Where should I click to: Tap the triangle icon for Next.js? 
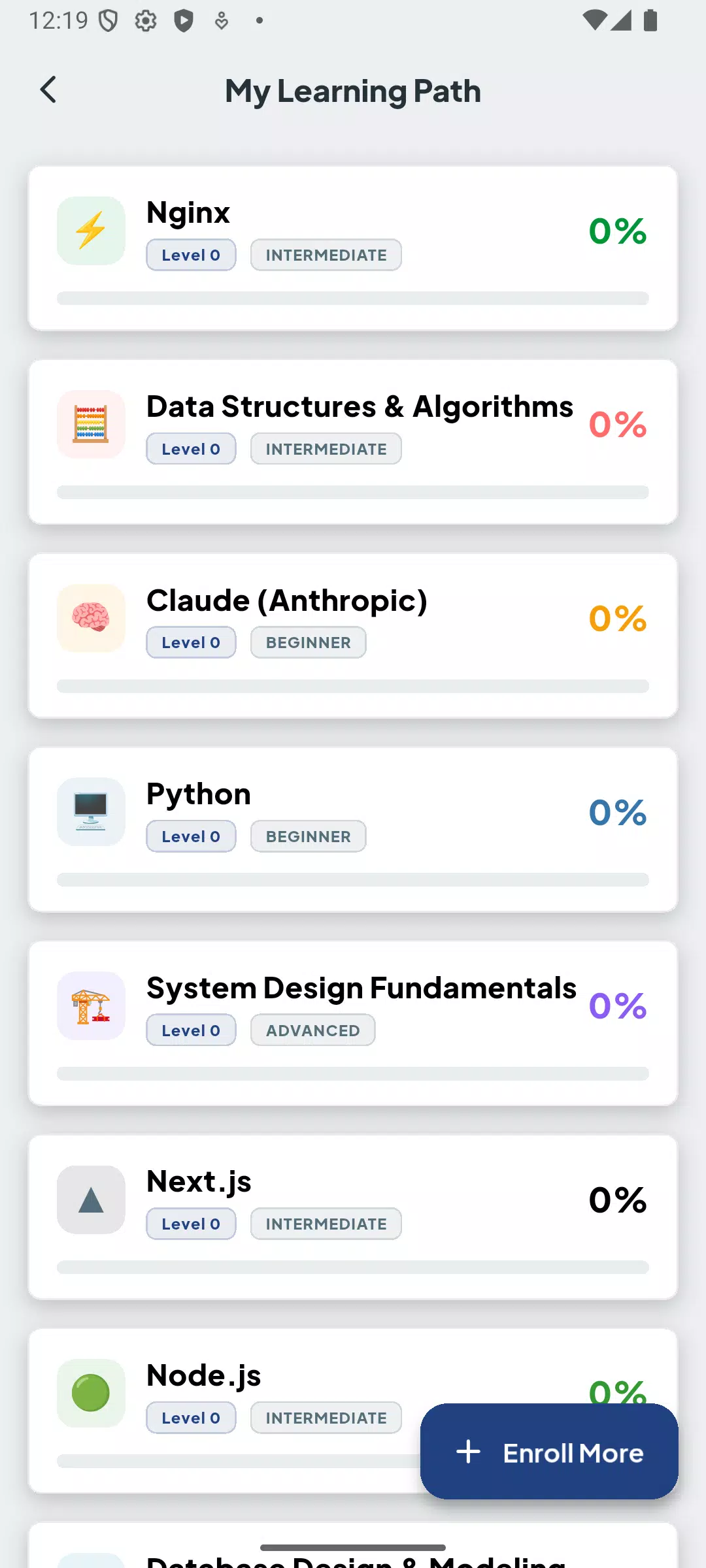click(x=91, y=1200)
